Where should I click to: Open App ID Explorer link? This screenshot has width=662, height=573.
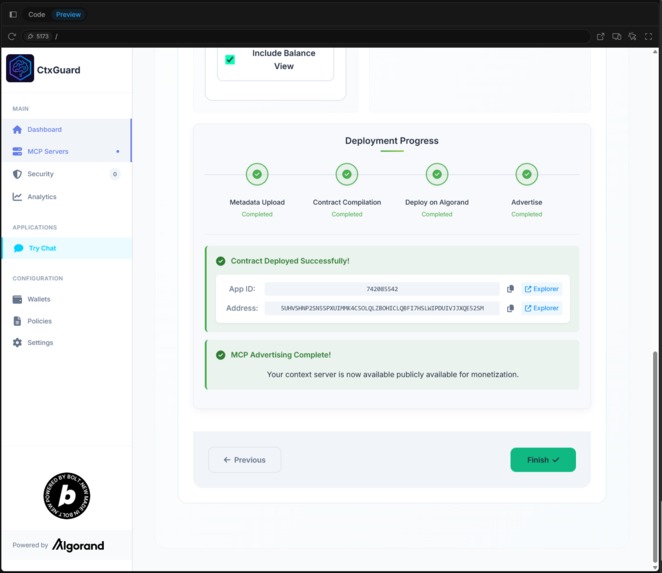[x=542, y=289]
